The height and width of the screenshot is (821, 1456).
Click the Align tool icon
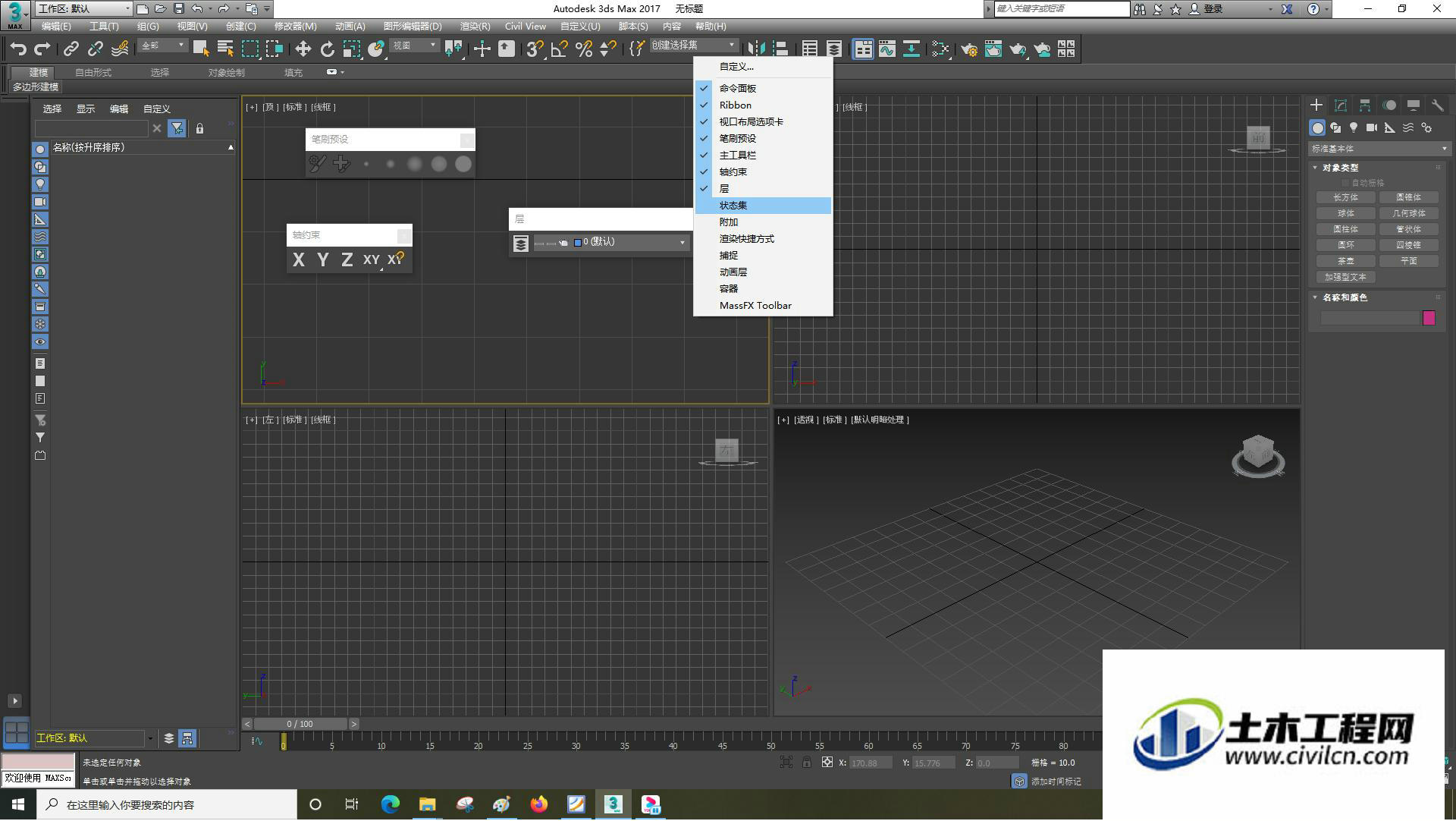click(780, 49)
